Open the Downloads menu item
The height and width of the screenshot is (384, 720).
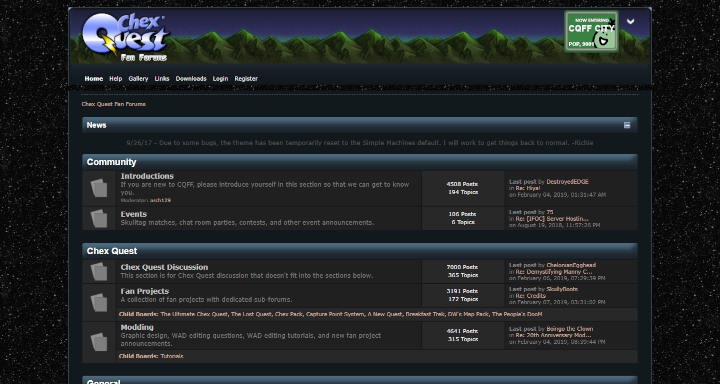pyautogui.click(x=191, y=79)
